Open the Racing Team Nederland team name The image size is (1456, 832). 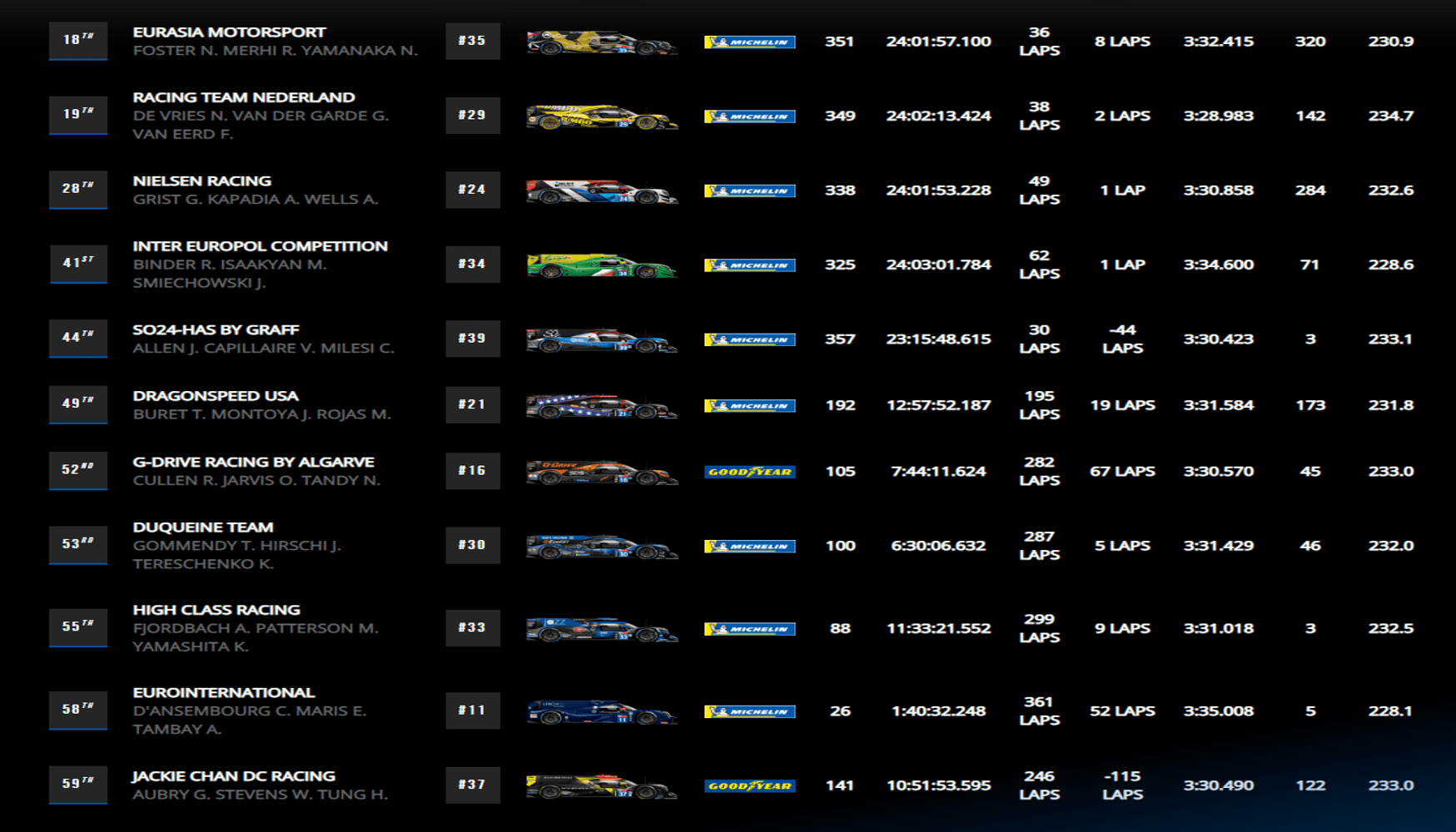(244, 97)
